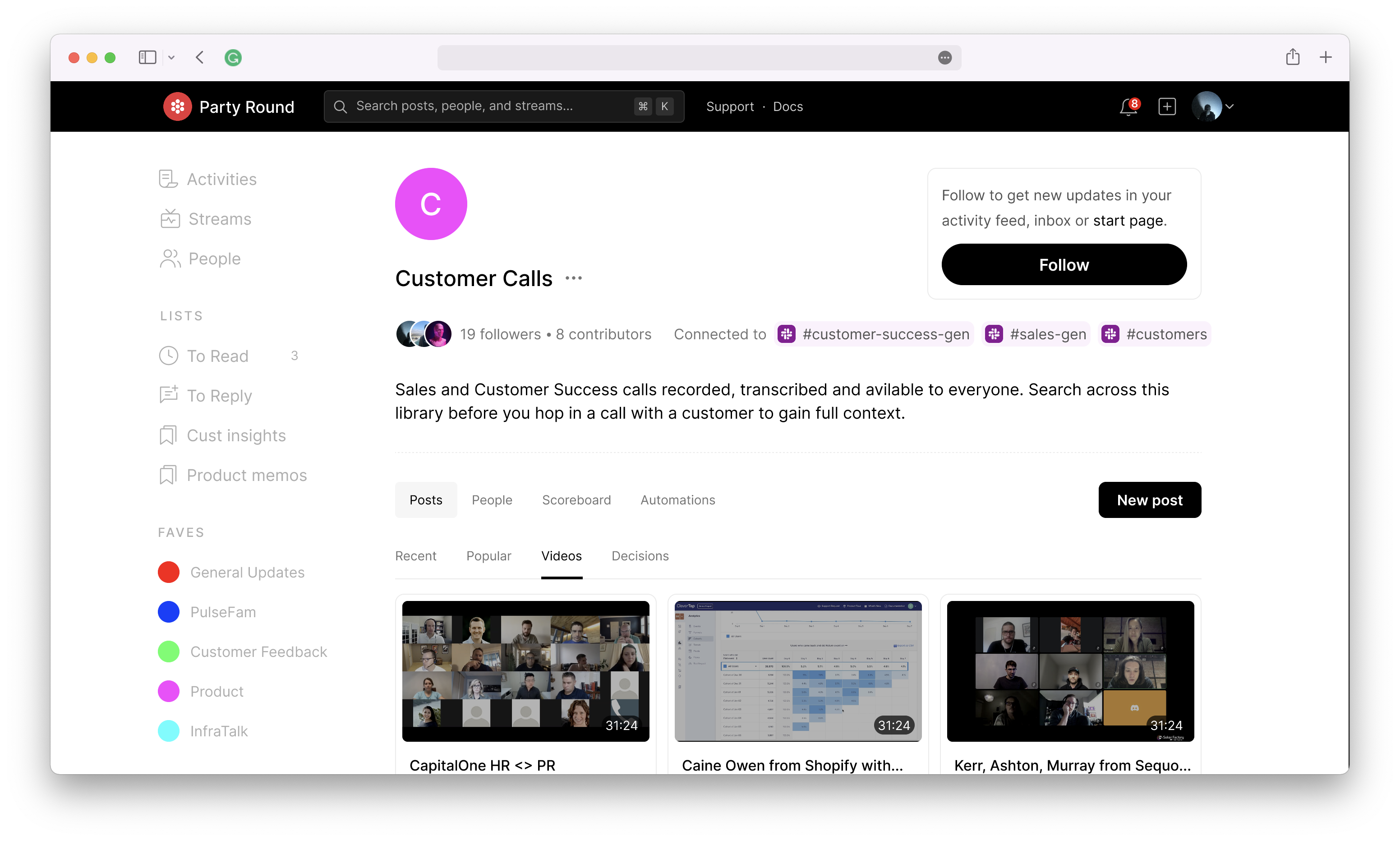Follow the Customer Calls stream
Screen dimensions: 1400x841
coord(1063,265)
